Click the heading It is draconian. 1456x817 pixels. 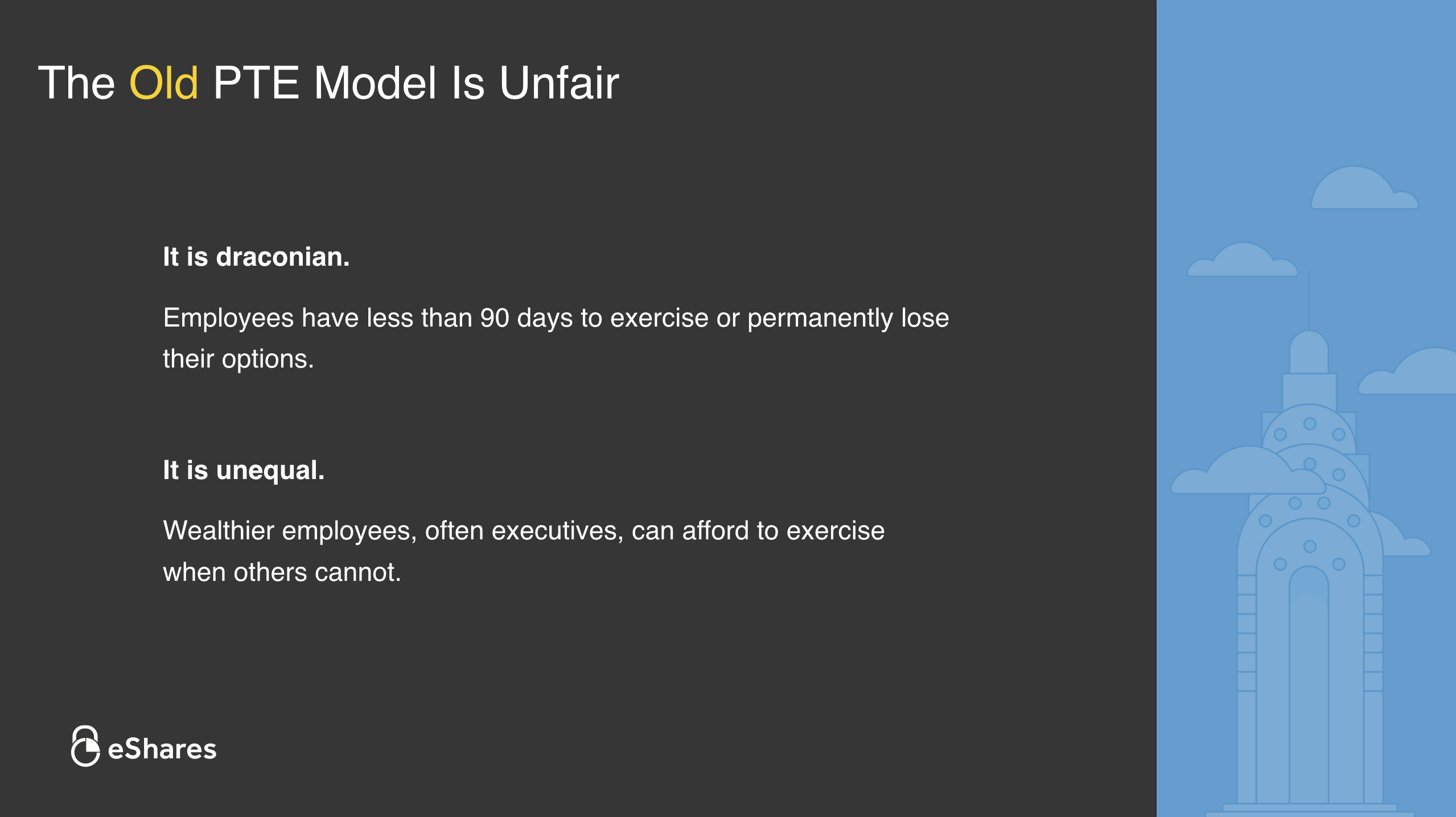click(x=256, y=257)
